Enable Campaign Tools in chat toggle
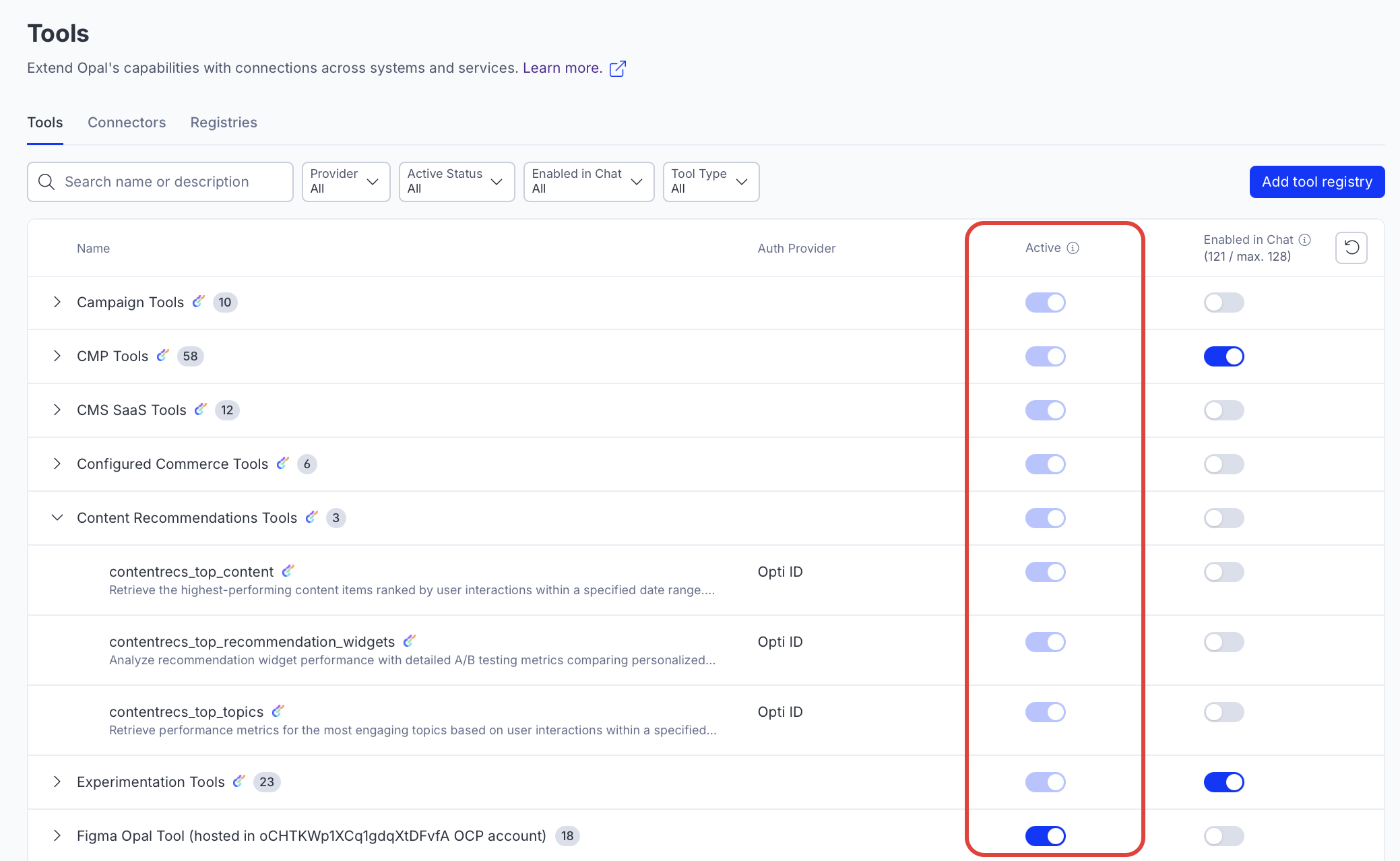Screen dimensions: 1400x861 (1223, 302)
